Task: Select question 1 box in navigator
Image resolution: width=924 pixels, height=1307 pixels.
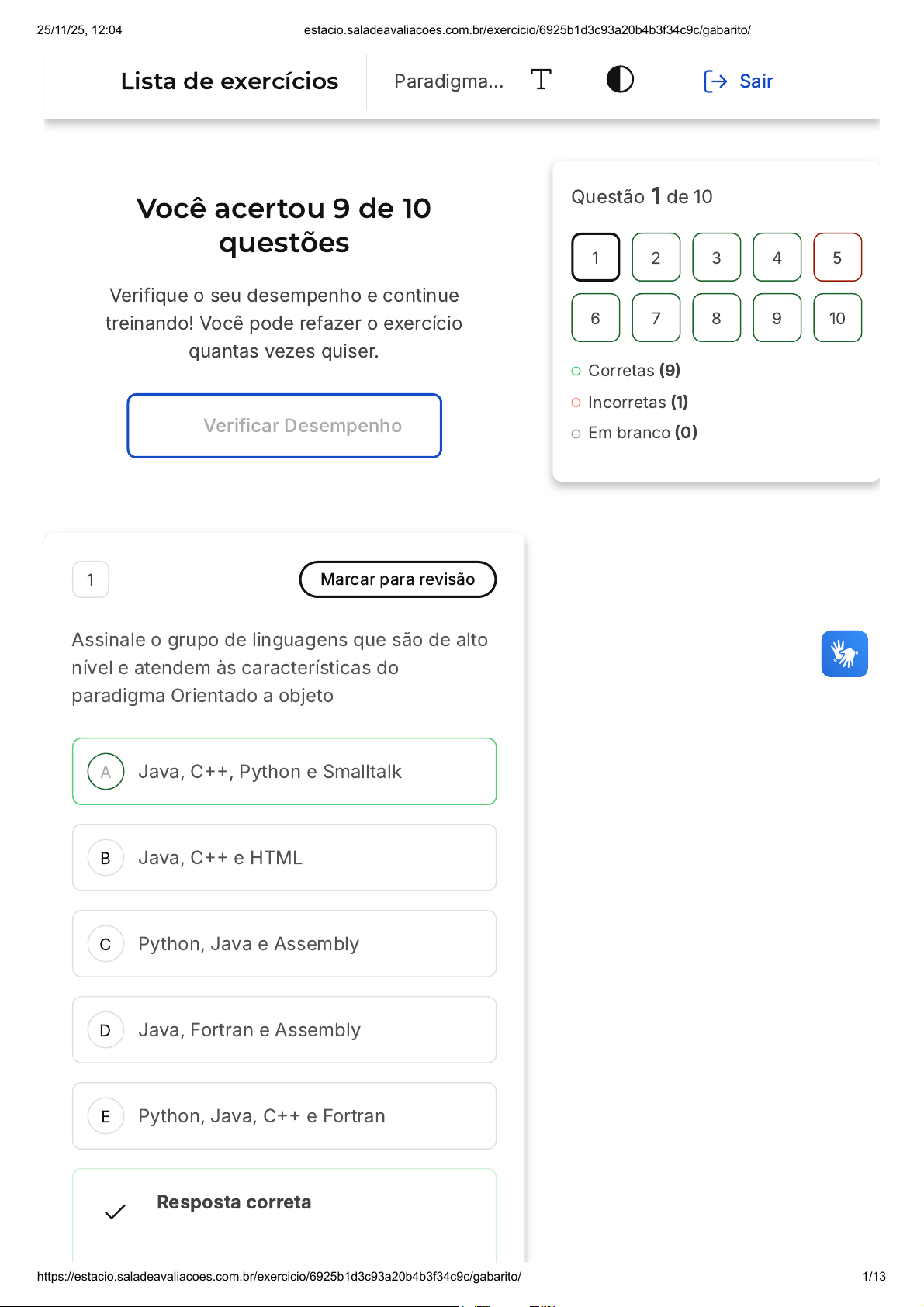Action: (595, 258)
